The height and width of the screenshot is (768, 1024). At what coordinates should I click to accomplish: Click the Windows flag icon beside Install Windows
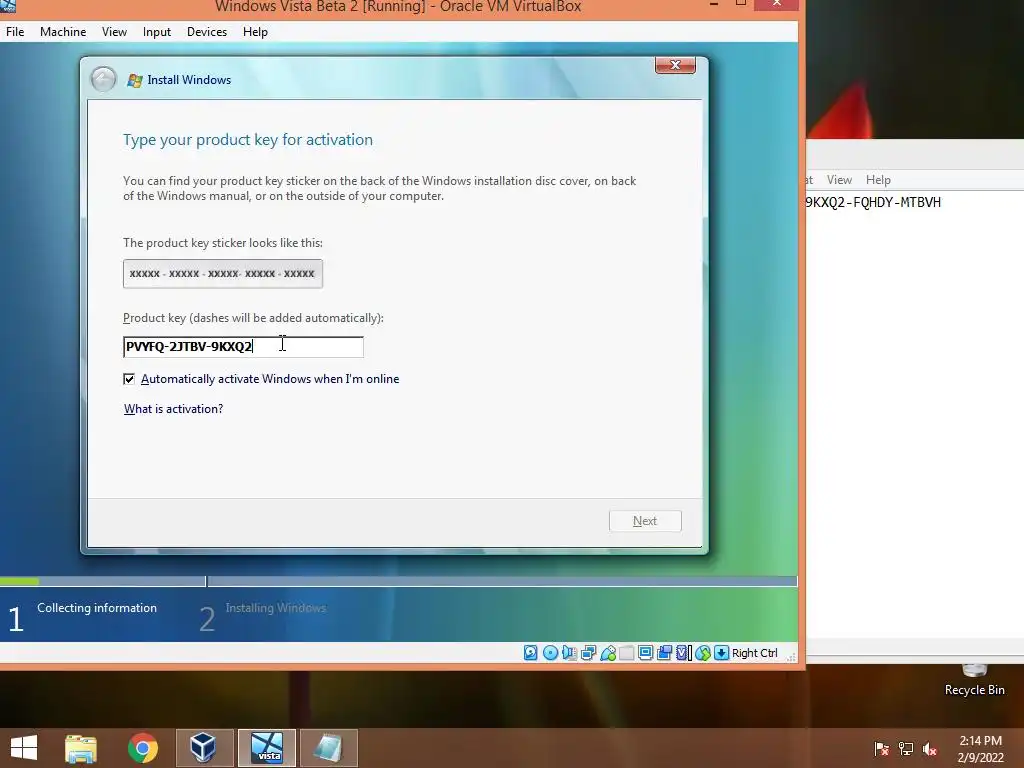[x=135, y=80]
